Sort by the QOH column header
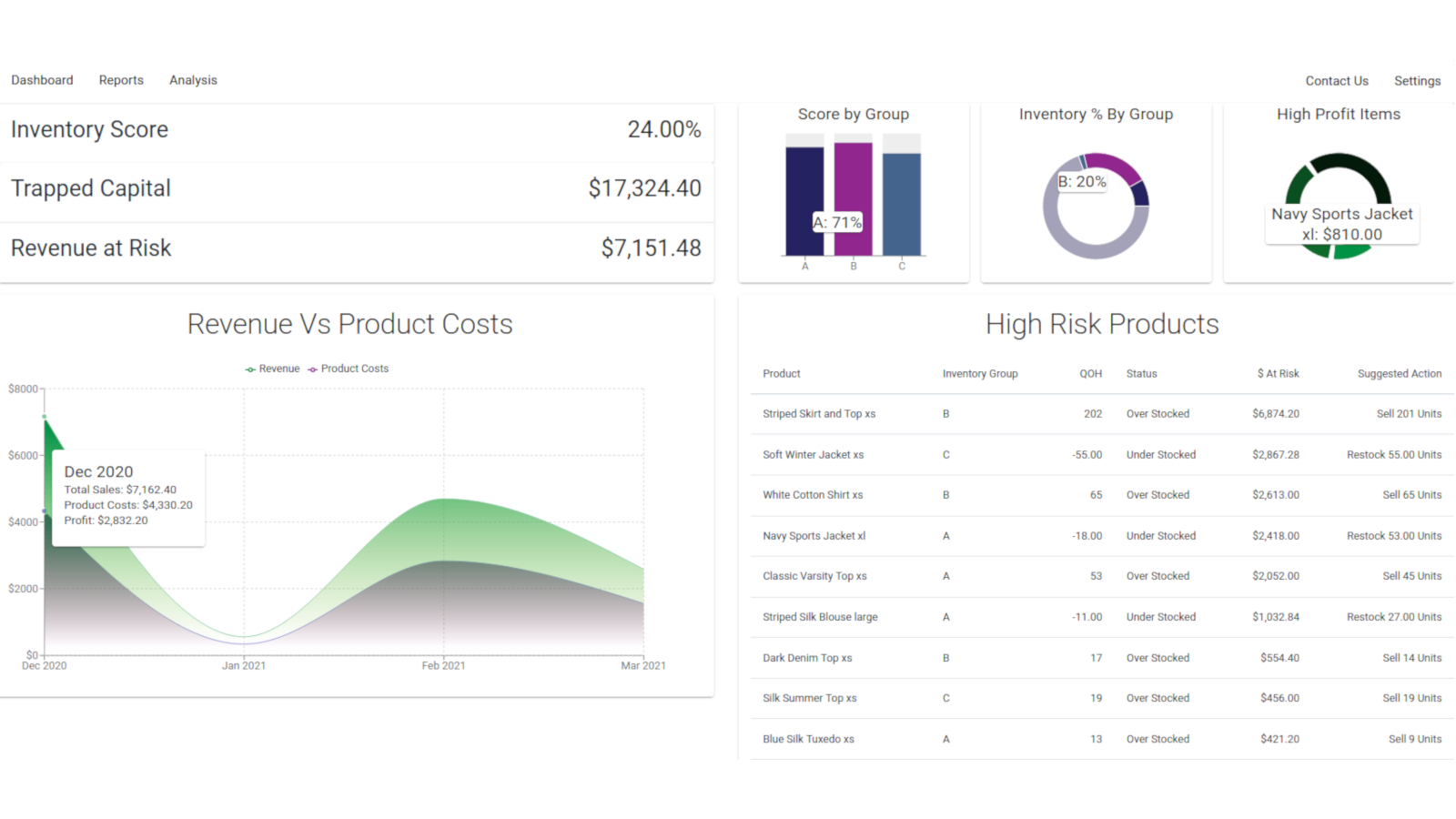 pos(1091,374)
